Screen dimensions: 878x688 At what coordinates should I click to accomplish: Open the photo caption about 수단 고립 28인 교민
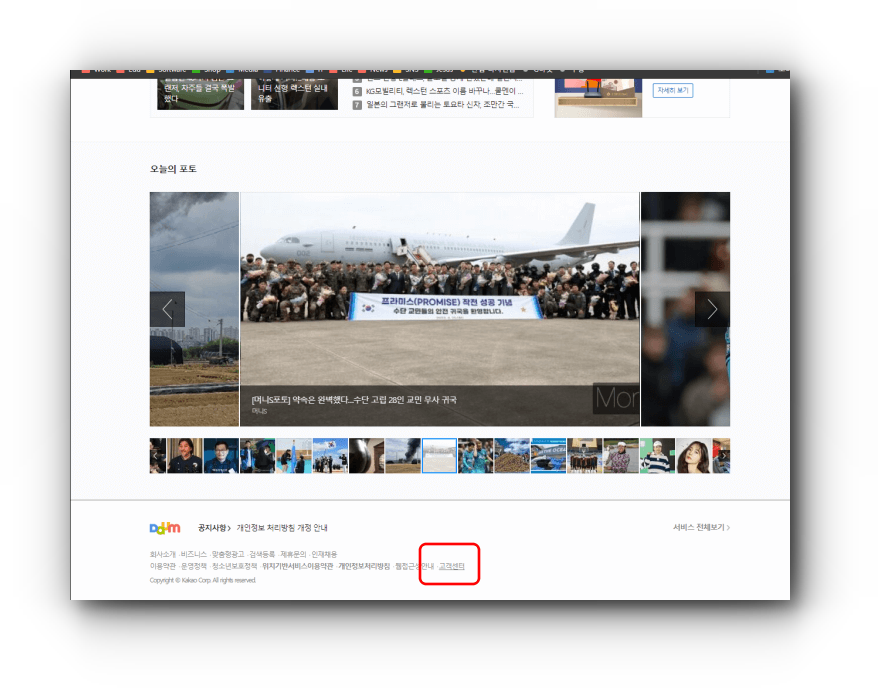[x=354, y=400]
